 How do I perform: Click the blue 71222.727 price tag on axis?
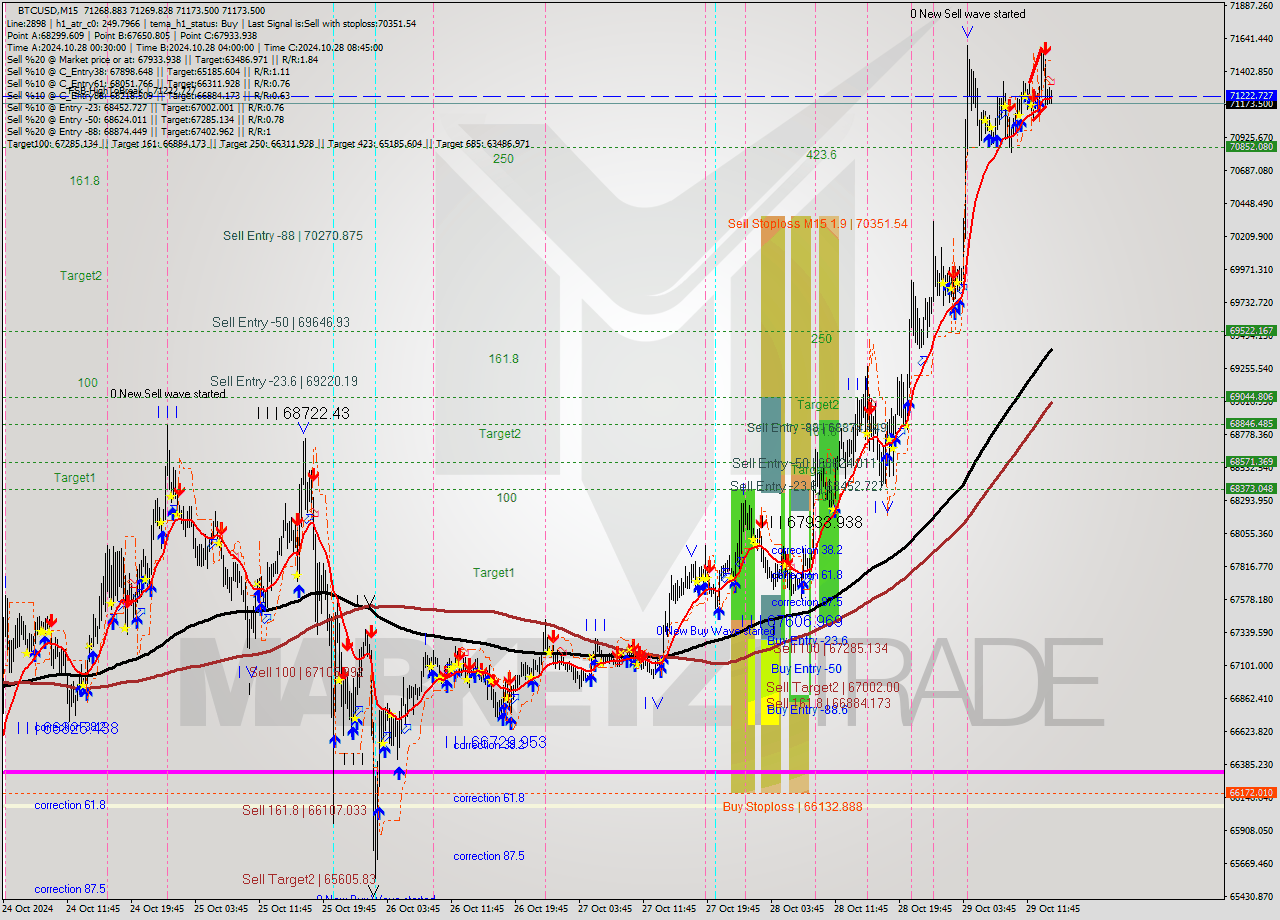tap(1251, 95)
